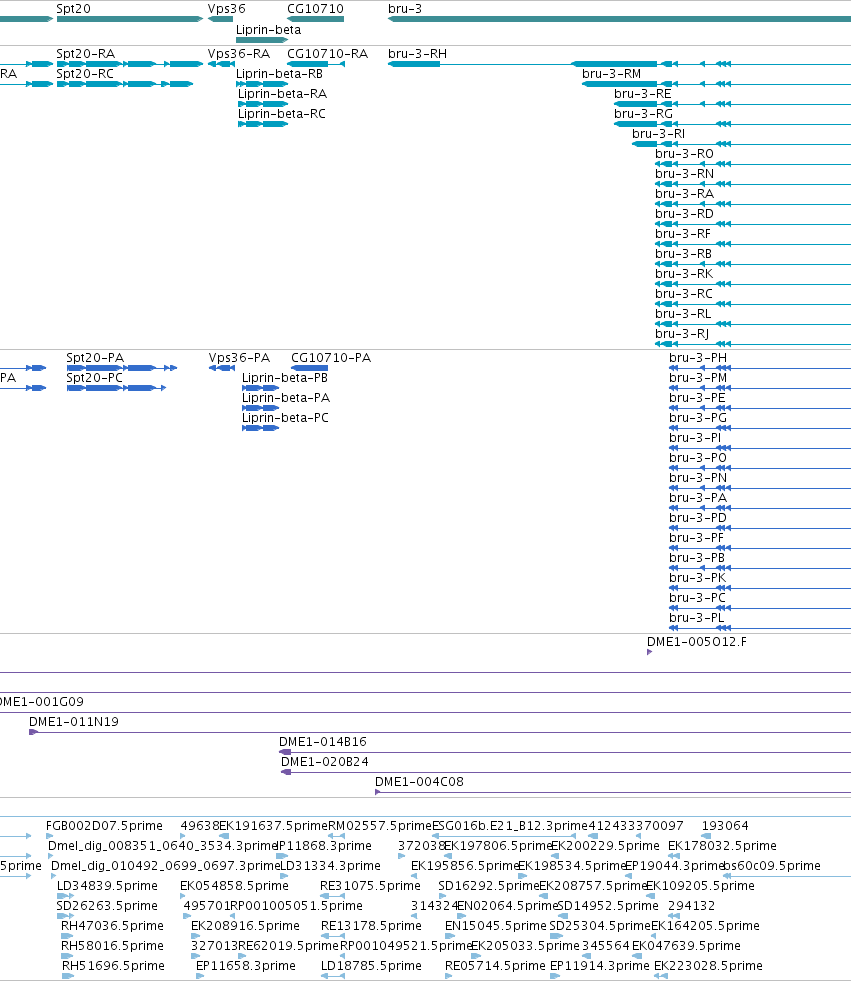Click transcript label bru-3-RJ

click(682, 334)
